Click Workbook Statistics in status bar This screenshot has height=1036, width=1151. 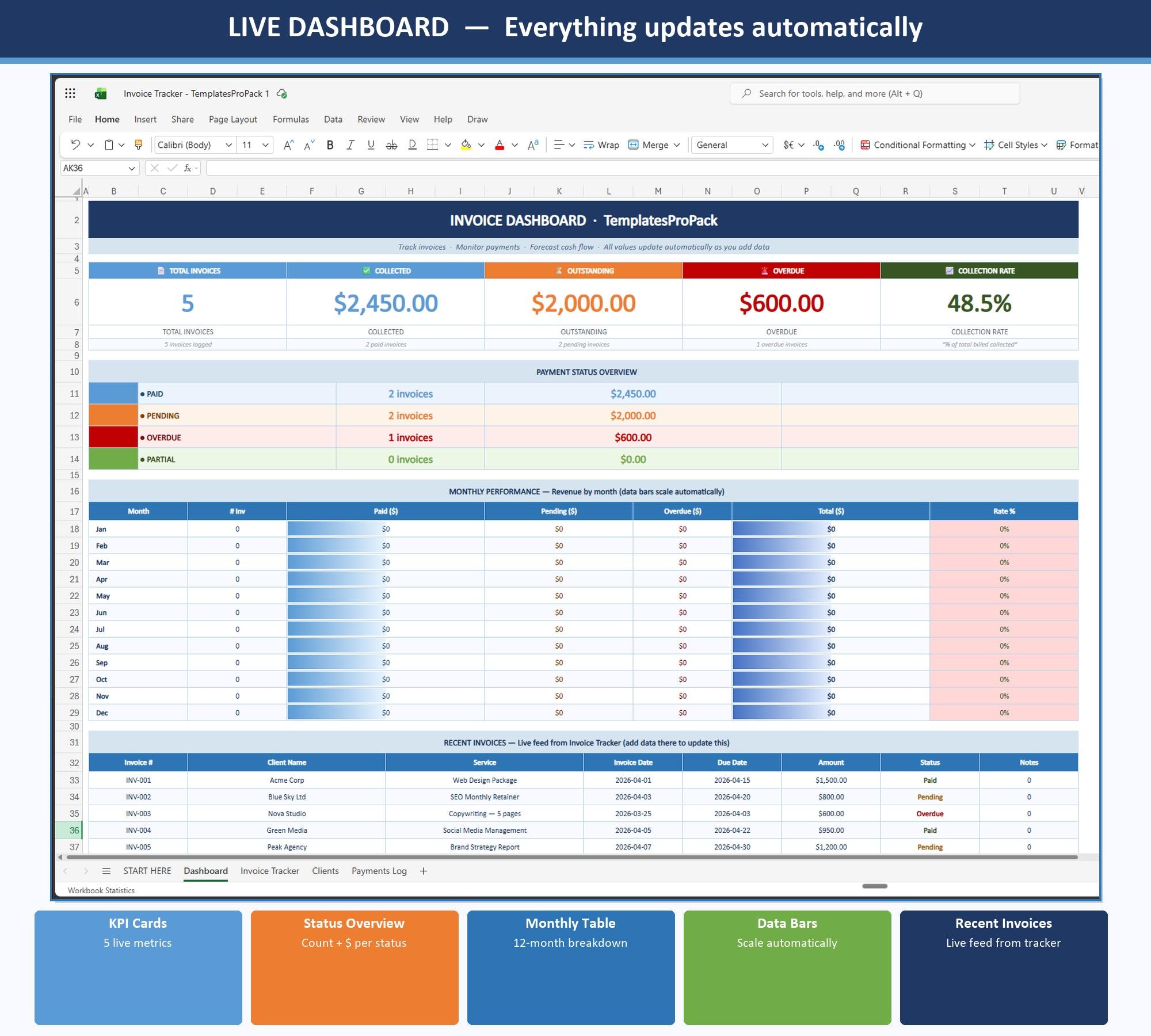pyautogui.click(x=101, y=890)
